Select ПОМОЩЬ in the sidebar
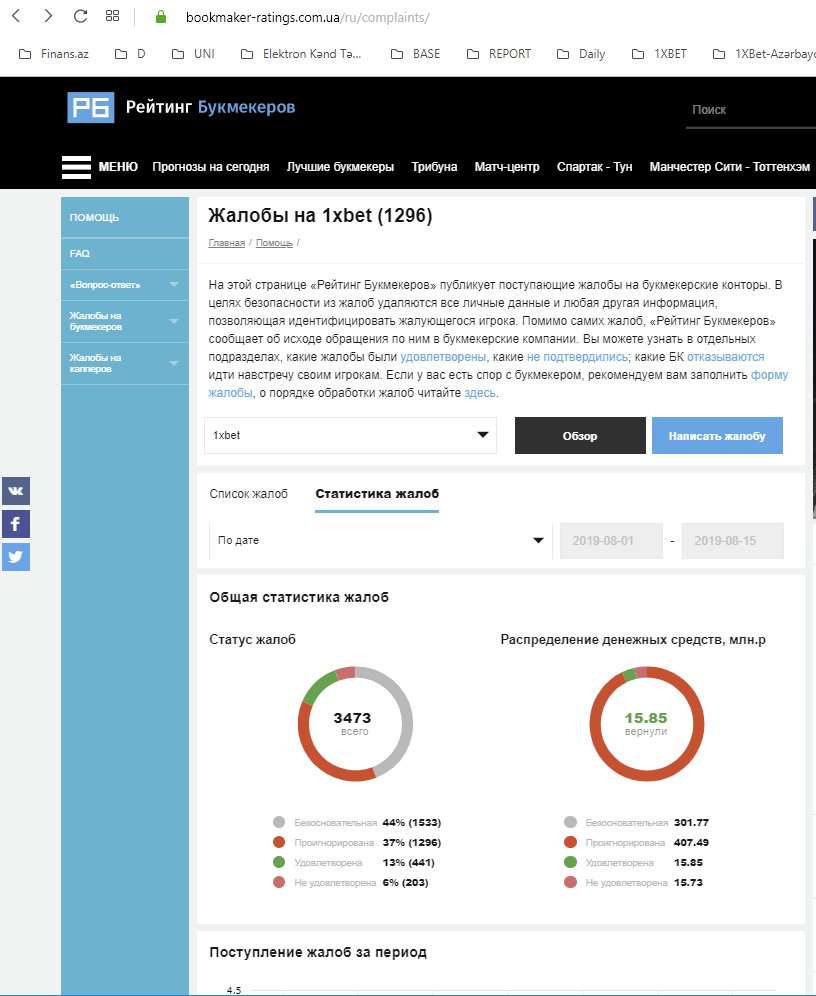816x996 pixels. coord(125,217)
